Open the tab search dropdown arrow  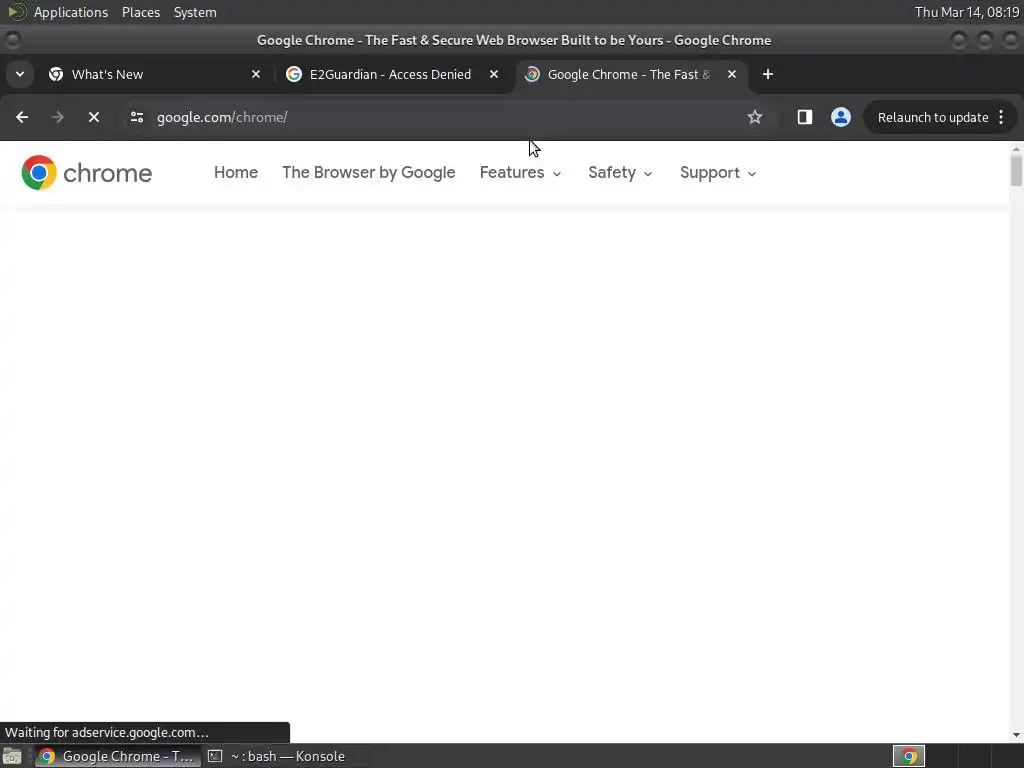(20, 74)
